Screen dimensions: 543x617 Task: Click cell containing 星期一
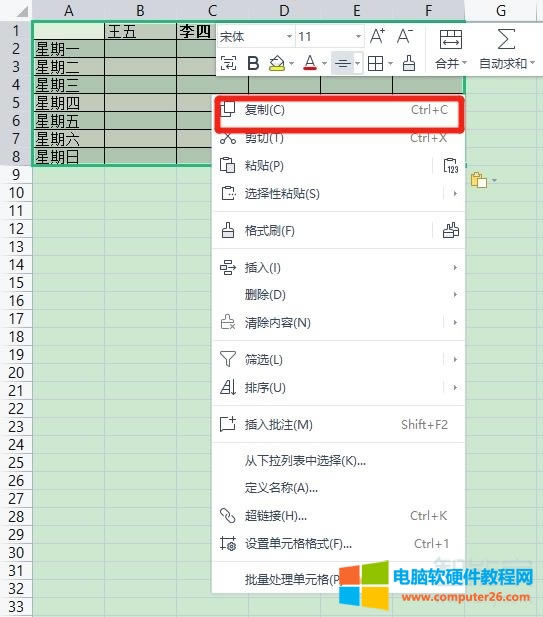coord(69,49)
